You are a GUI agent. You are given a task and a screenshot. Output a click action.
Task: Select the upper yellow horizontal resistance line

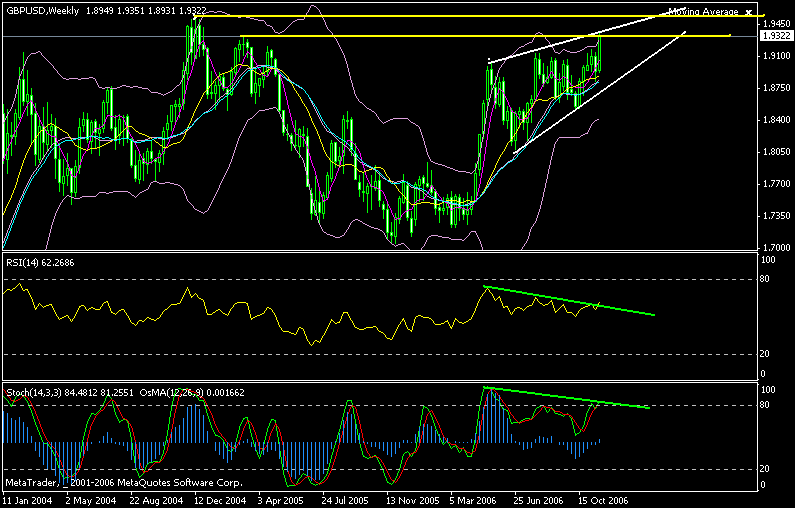click(480, 16)
